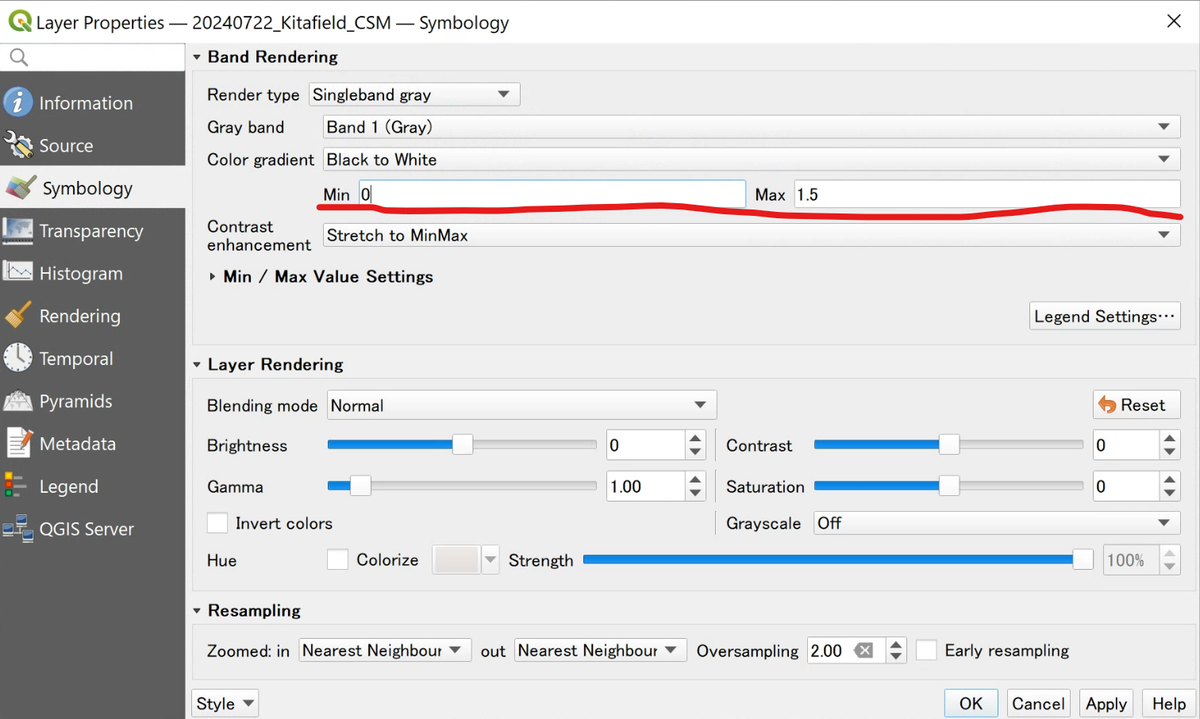Click the Metadata document icon

click(x=18, y=443)
